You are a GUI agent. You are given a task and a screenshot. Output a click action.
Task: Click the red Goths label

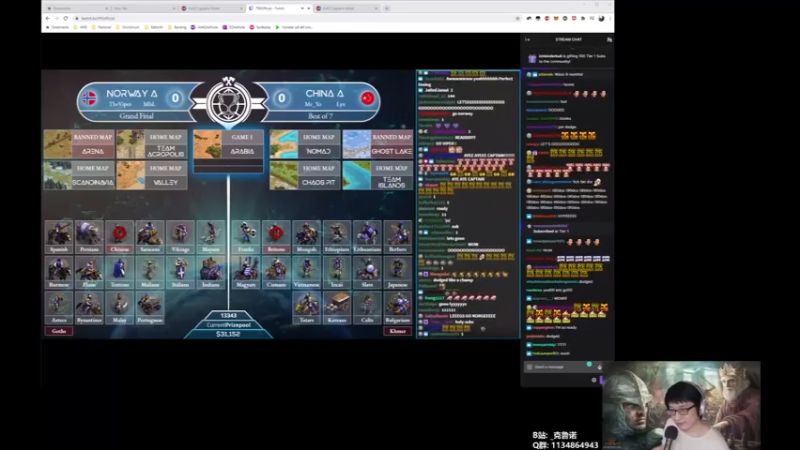point(59,331)
